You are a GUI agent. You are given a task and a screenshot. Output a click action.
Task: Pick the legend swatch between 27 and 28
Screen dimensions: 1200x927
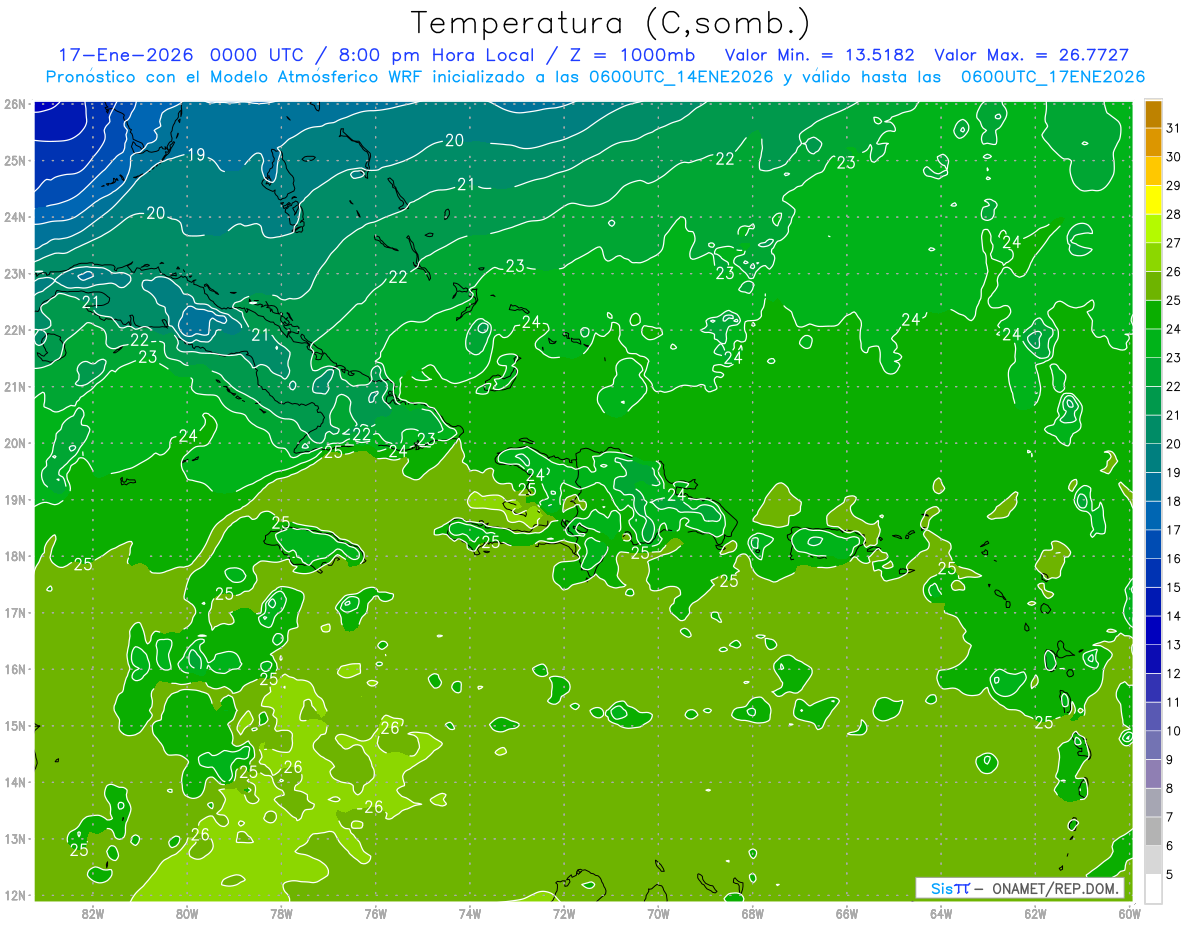1153,229
